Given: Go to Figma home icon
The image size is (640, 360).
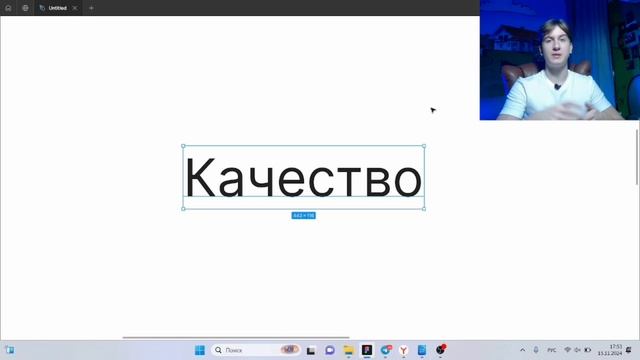Looking at the screenshot, I should [x=8, y=8].
